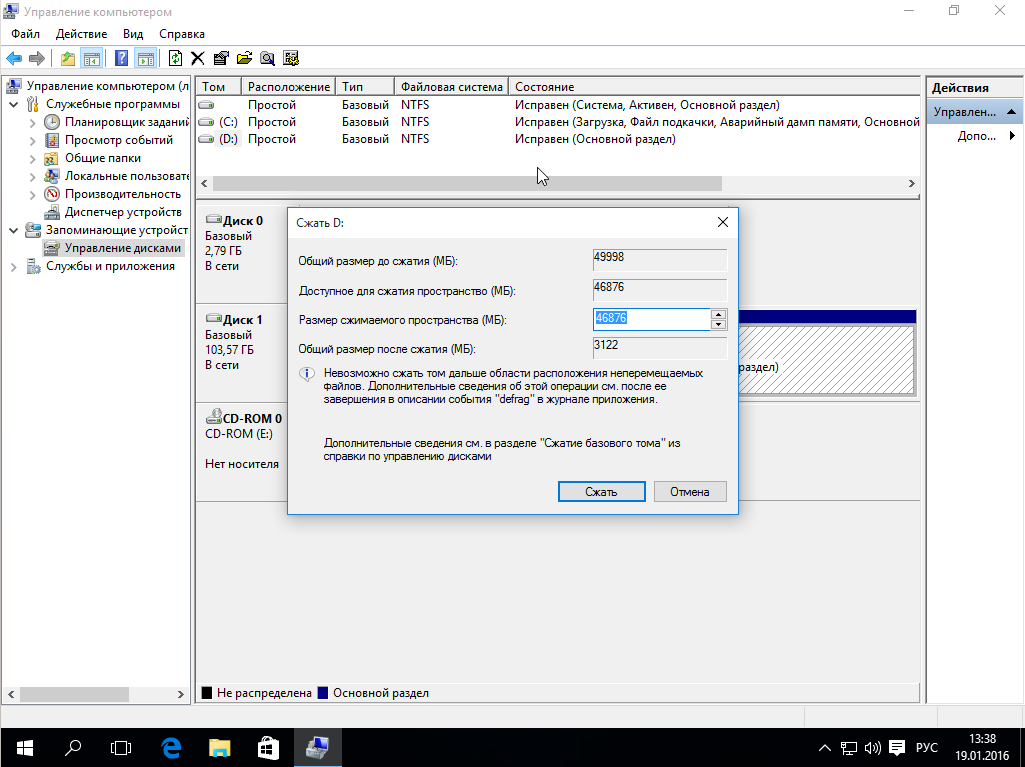Expand the Планировщик заданий tree node
This screenshot has height=767, width=1025.
(33, 122)
